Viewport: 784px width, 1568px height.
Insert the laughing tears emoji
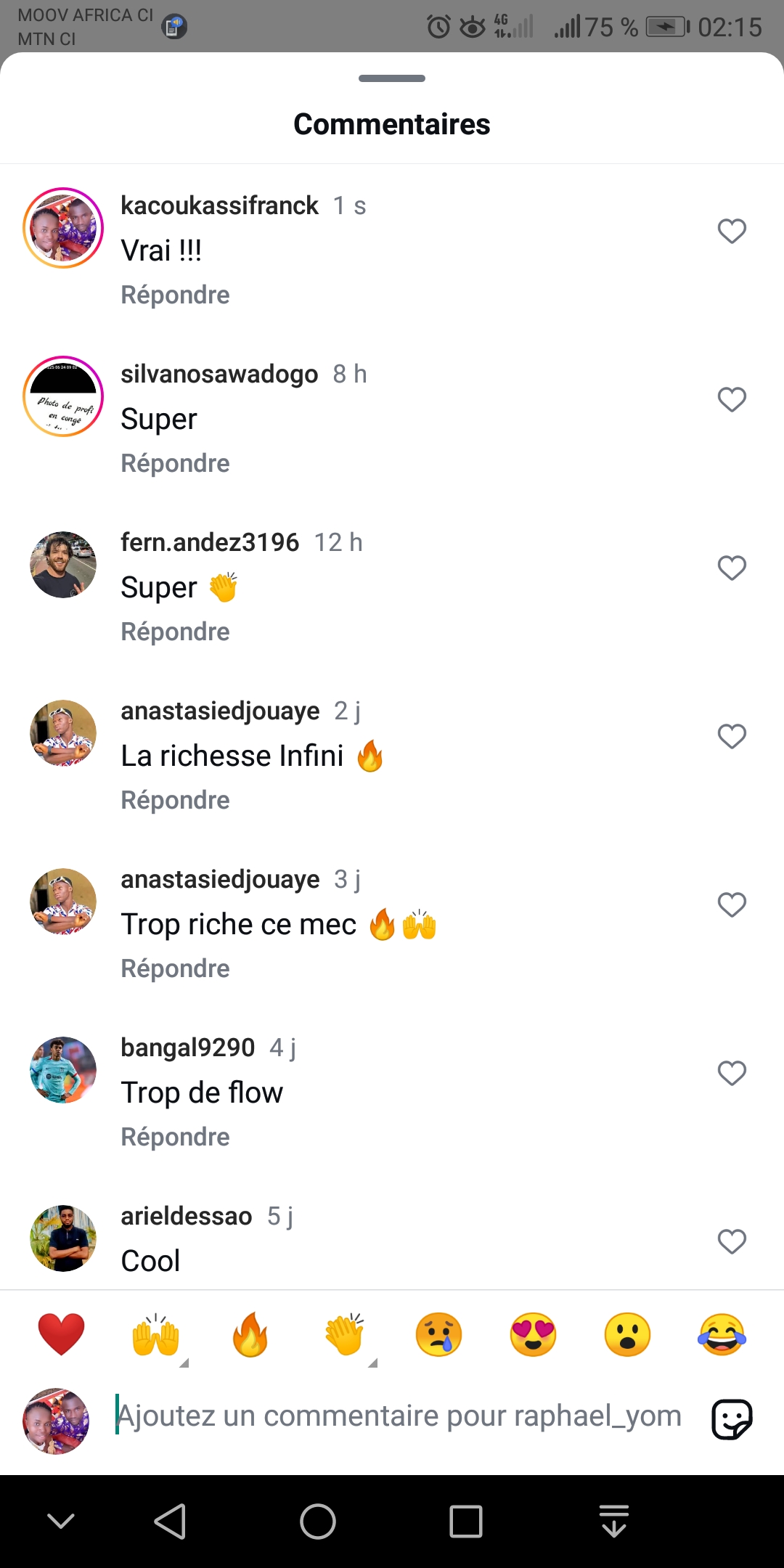722,1334
